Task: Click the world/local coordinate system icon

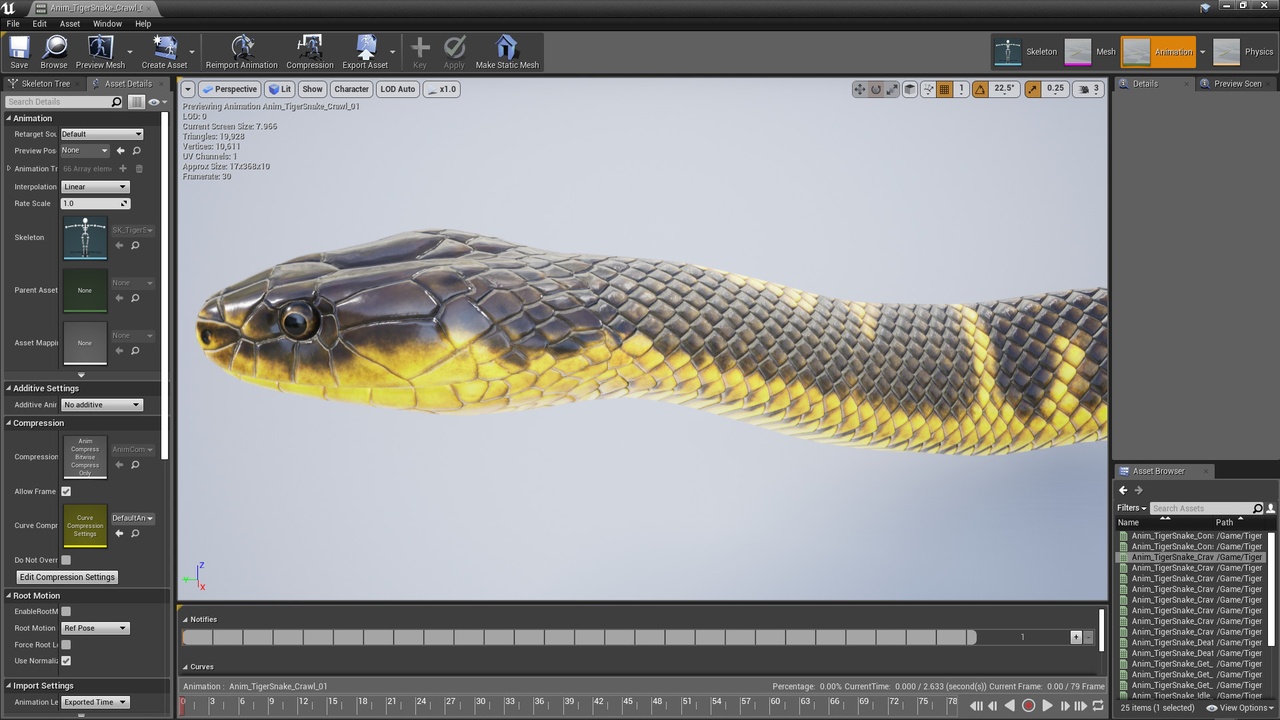Action: click(928, 89)
